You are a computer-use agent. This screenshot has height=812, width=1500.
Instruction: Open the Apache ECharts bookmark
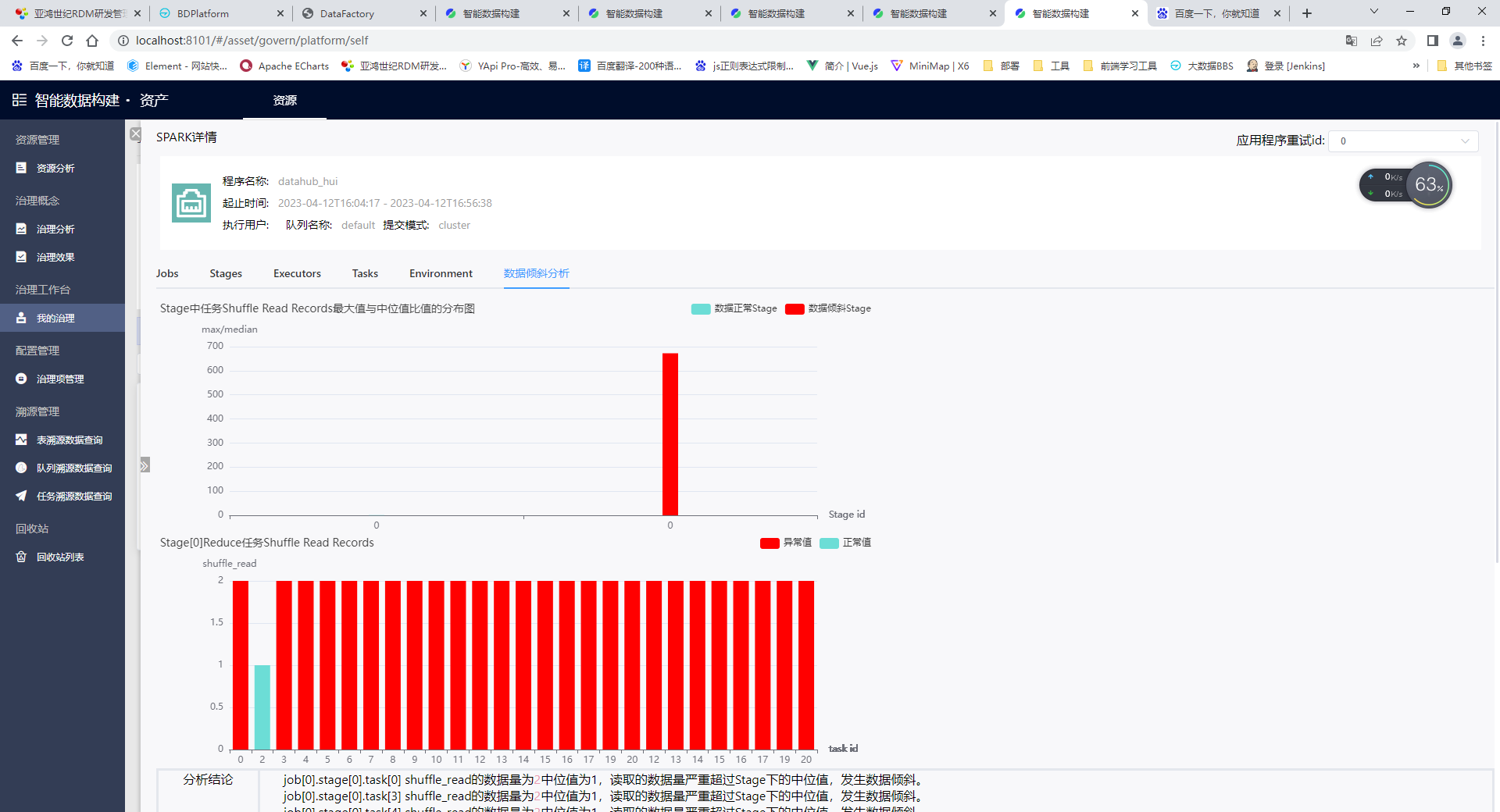tap(284, 66)
